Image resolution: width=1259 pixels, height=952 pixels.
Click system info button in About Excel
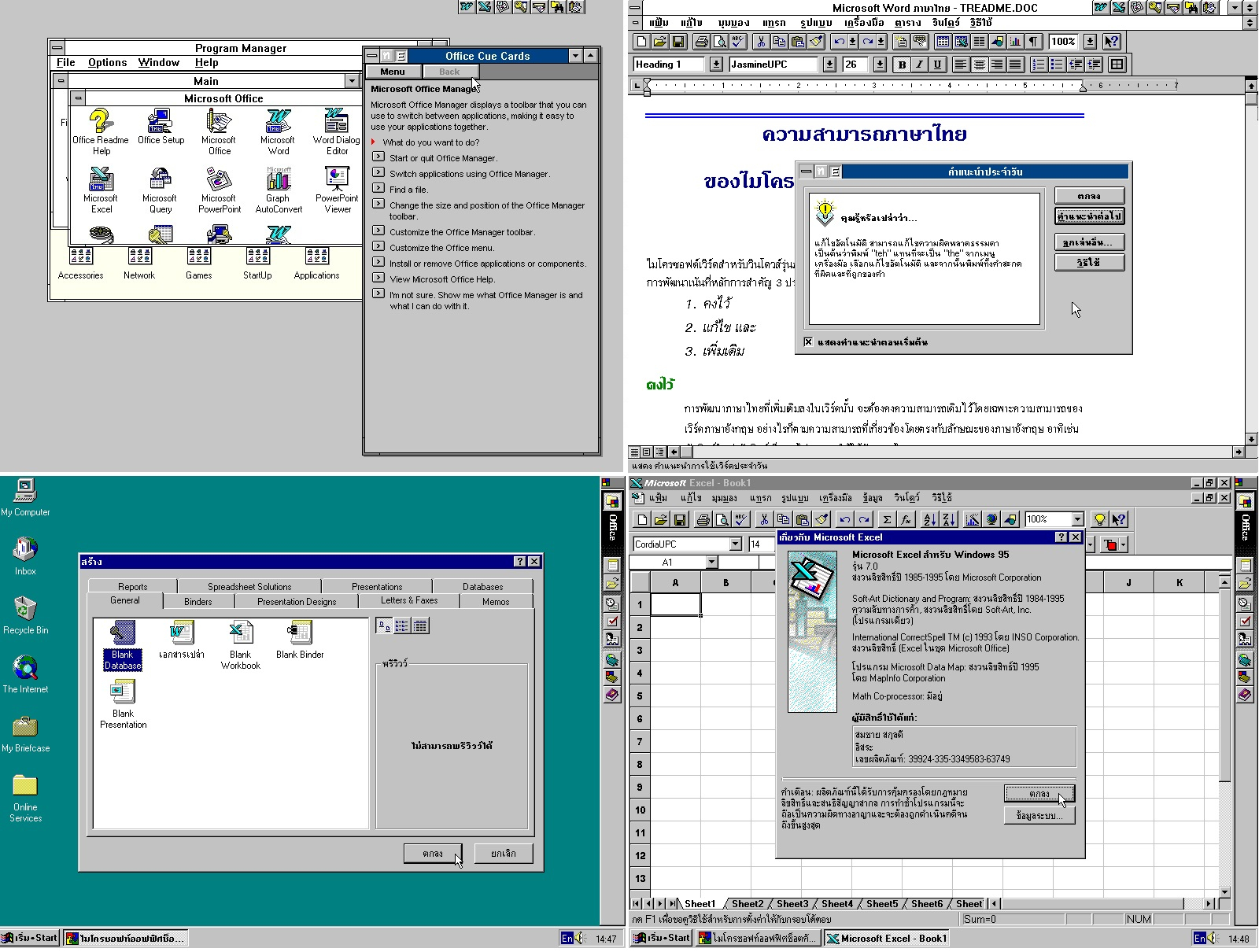[x=1039, y=816]
